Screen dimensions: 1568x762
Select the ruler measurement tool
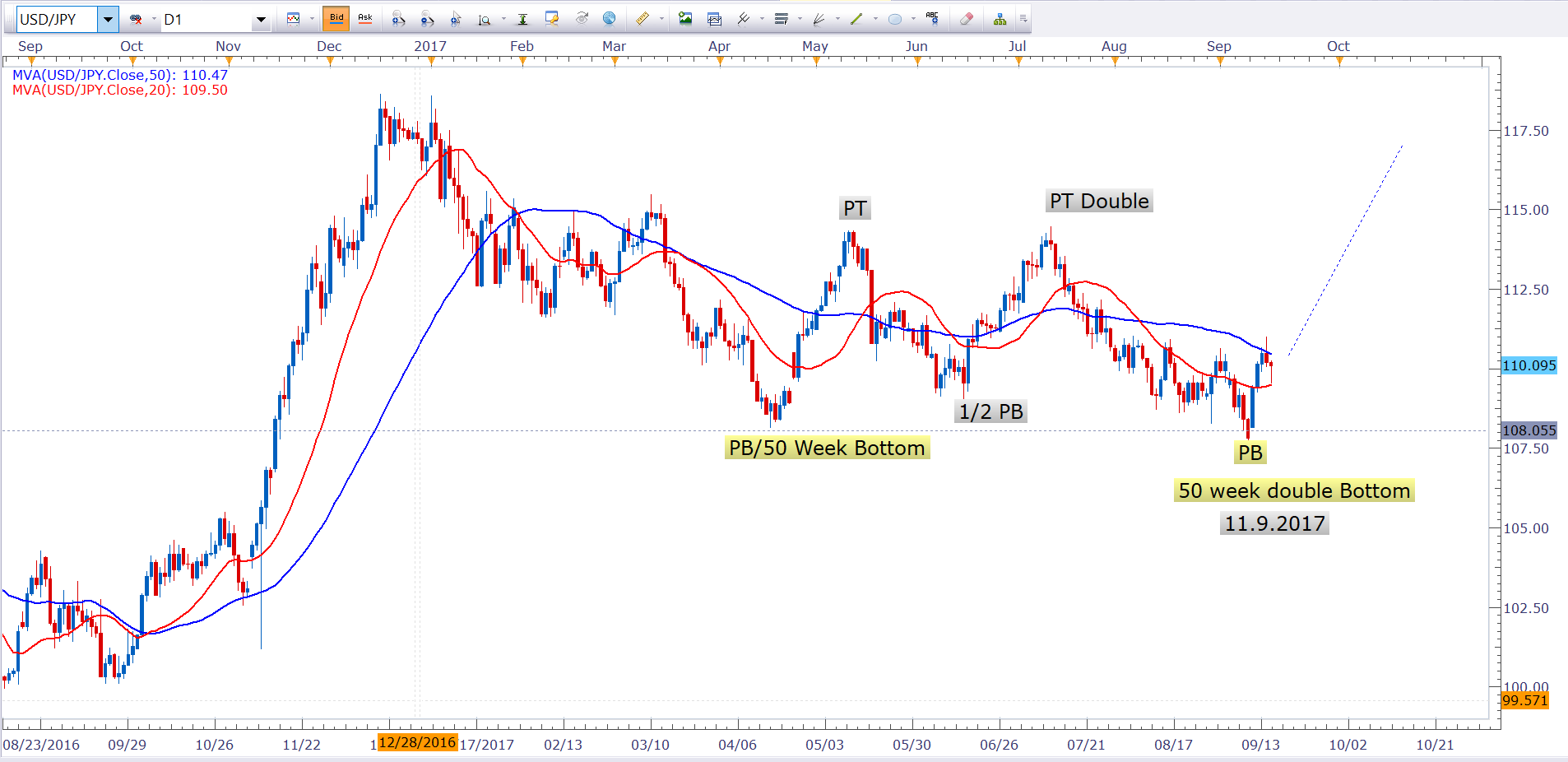point(643,19)
